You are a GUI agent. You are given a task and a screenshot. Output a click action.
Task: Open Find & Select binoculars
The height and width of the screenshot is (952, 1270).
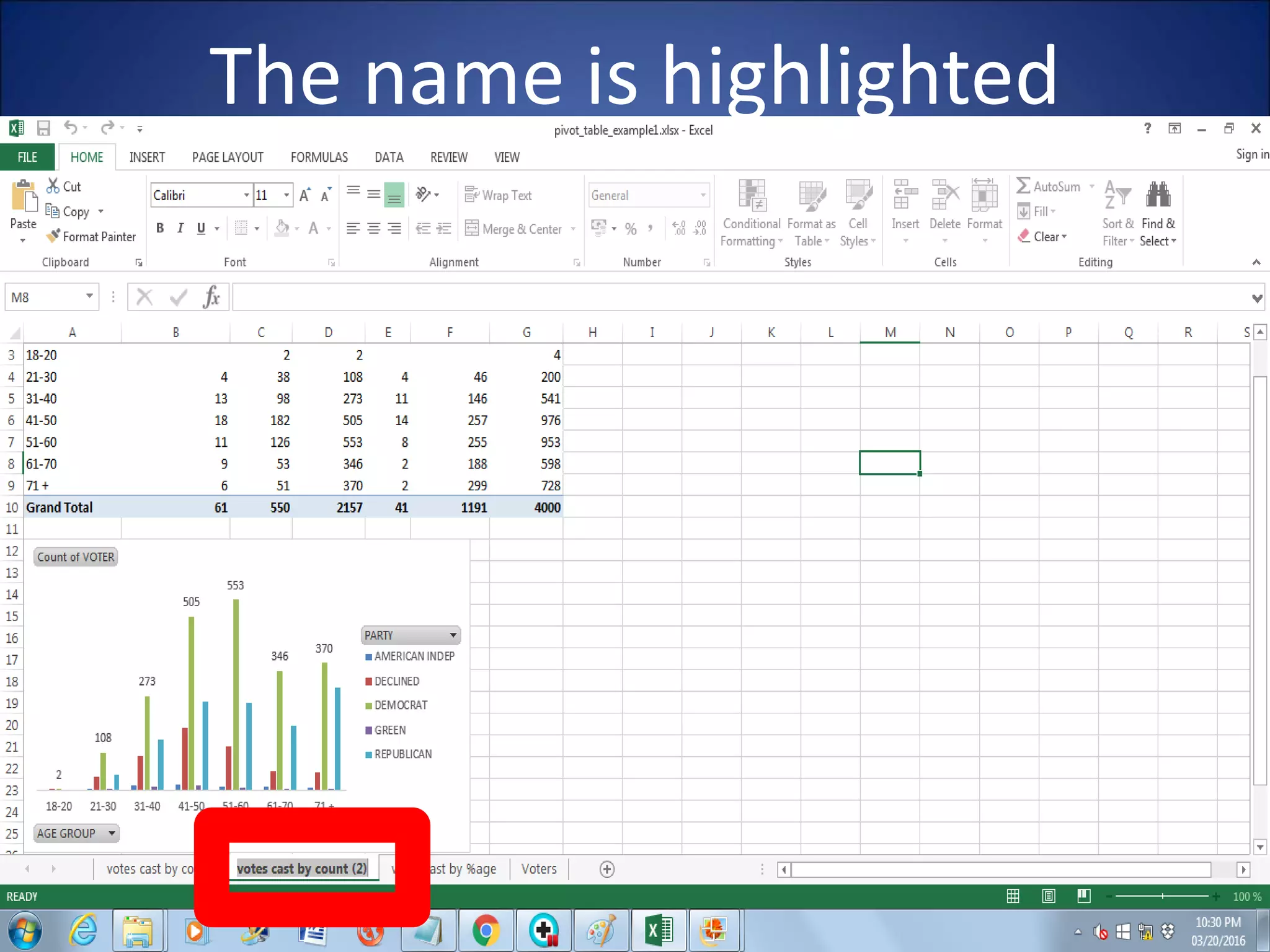point(1158,214)
